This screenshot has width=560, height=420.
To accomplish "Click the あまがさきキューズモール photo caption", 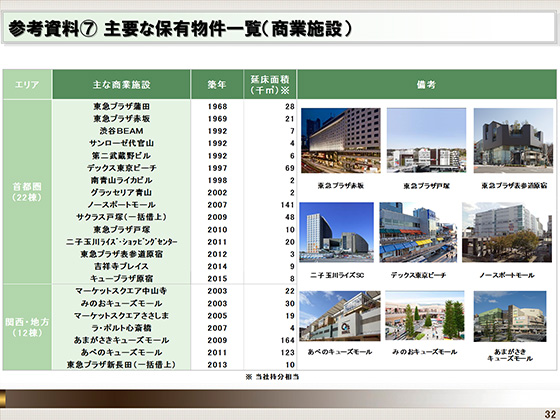I will click(x=510, y=355).
